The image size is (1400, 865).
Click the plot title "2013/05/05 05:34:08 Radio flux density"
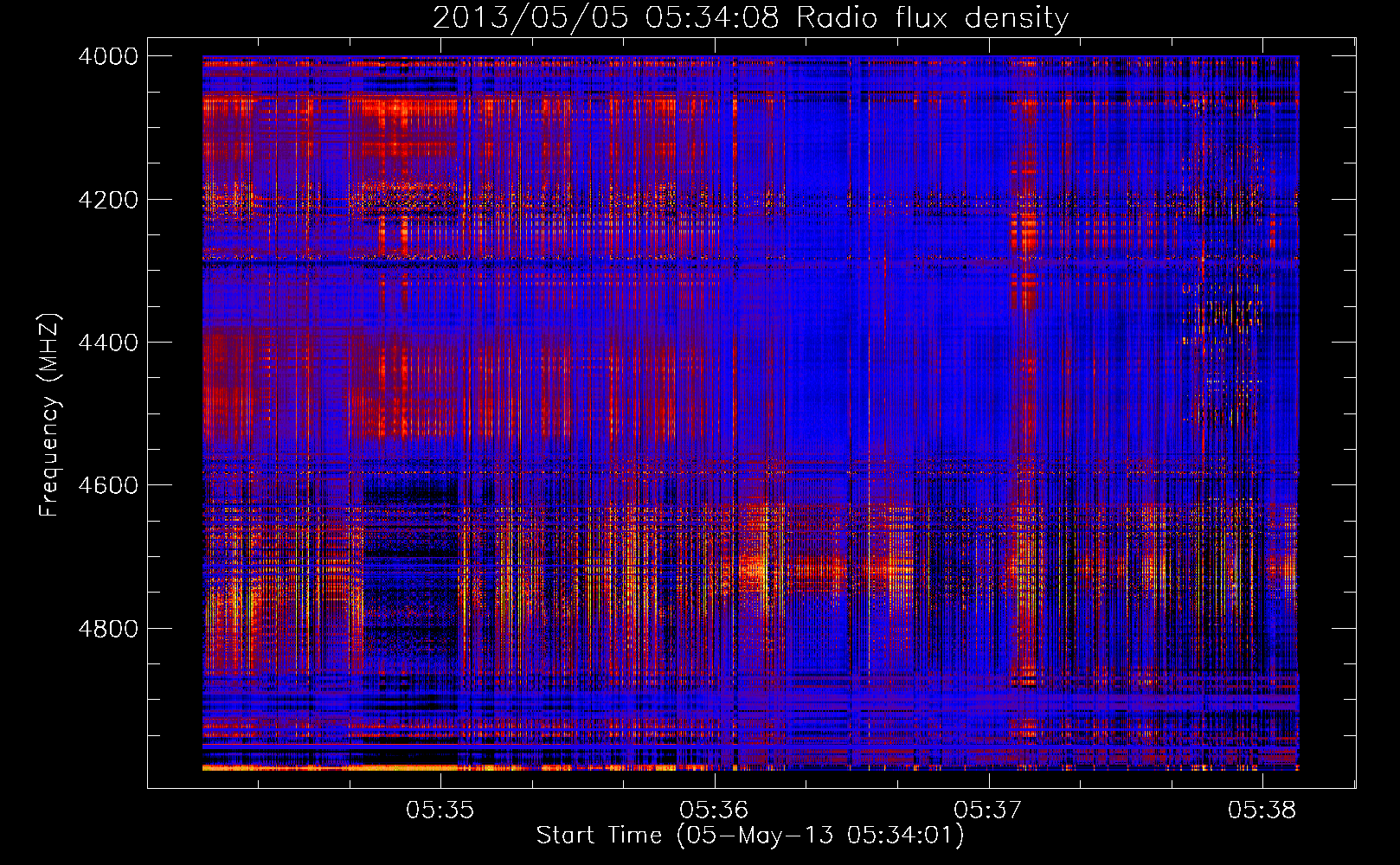(x=750, y=17)
